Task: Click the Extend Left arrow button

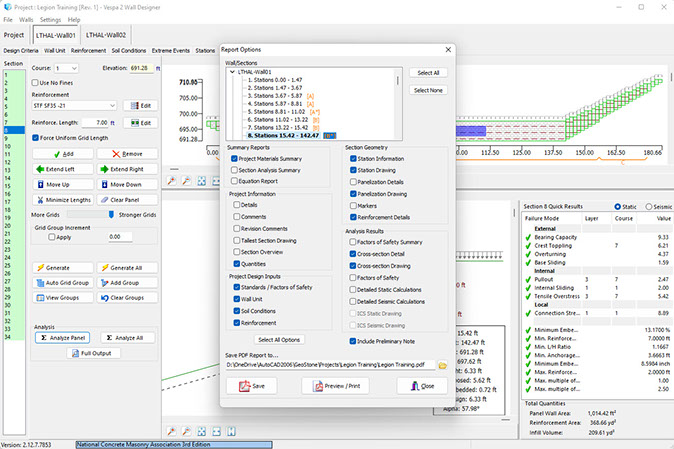Action: pos(62,170)
